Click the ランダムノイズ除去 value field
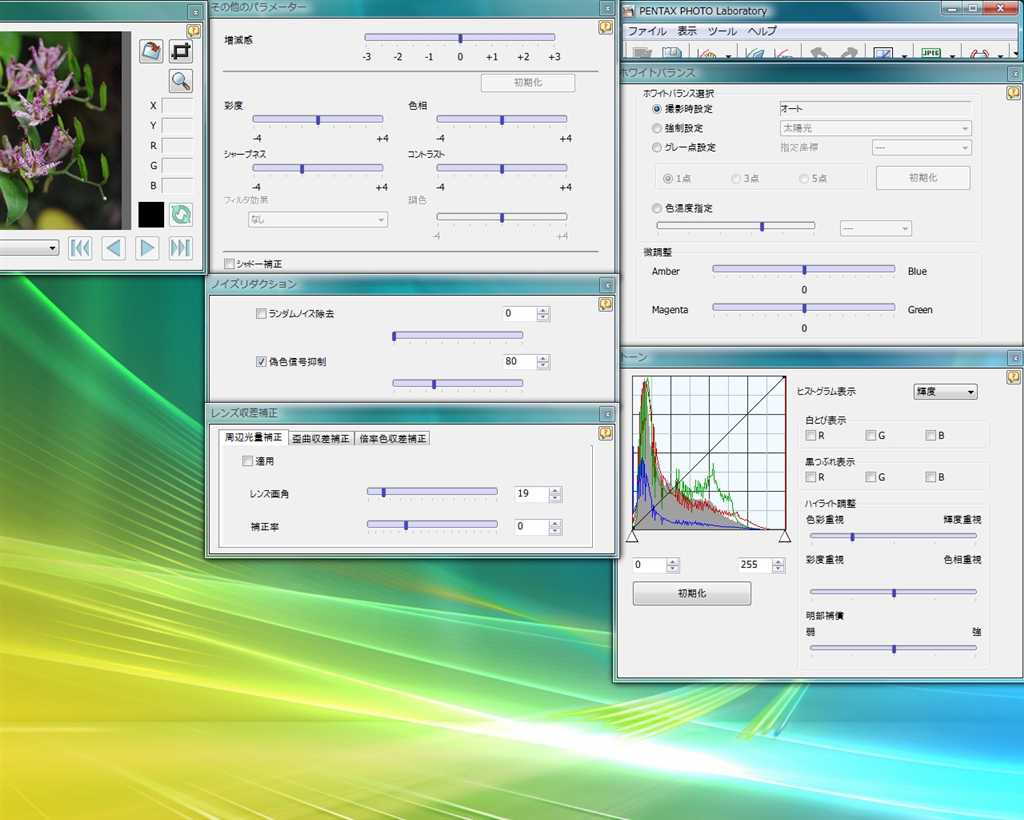 (520, 314)
